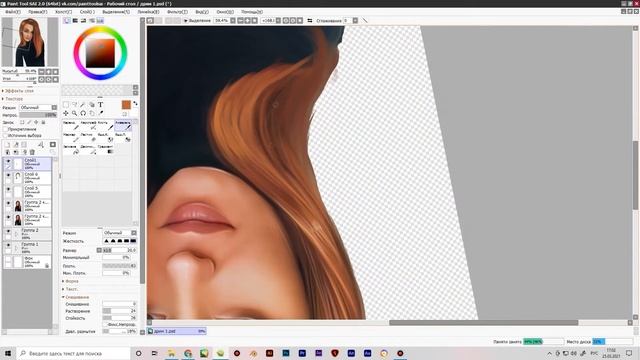Click the canvas horizontal scrollbar
Viewport: 640px width, 360px height.
[483, 322]
